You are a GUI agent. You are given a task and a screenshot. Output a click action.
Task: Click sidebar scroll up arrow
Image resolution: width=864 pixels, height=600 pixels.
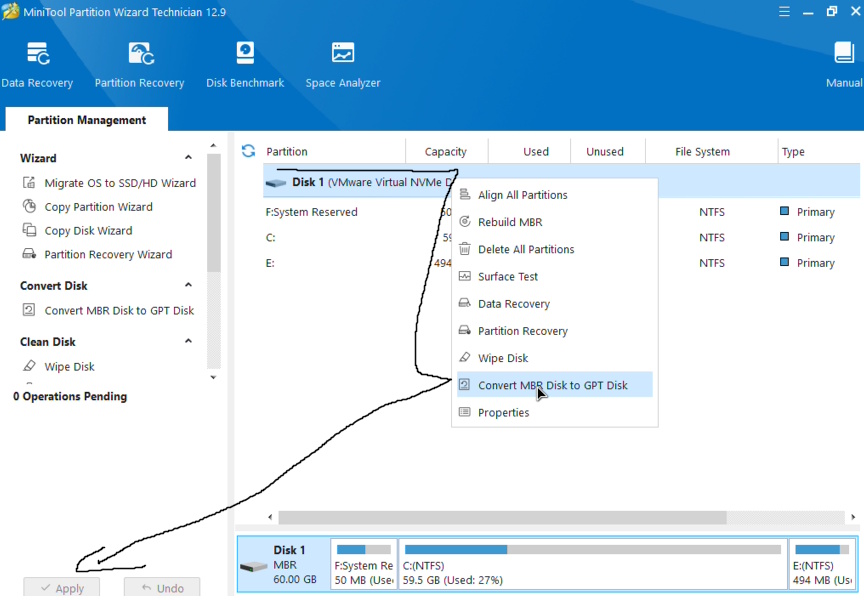(x=213, y=145)
